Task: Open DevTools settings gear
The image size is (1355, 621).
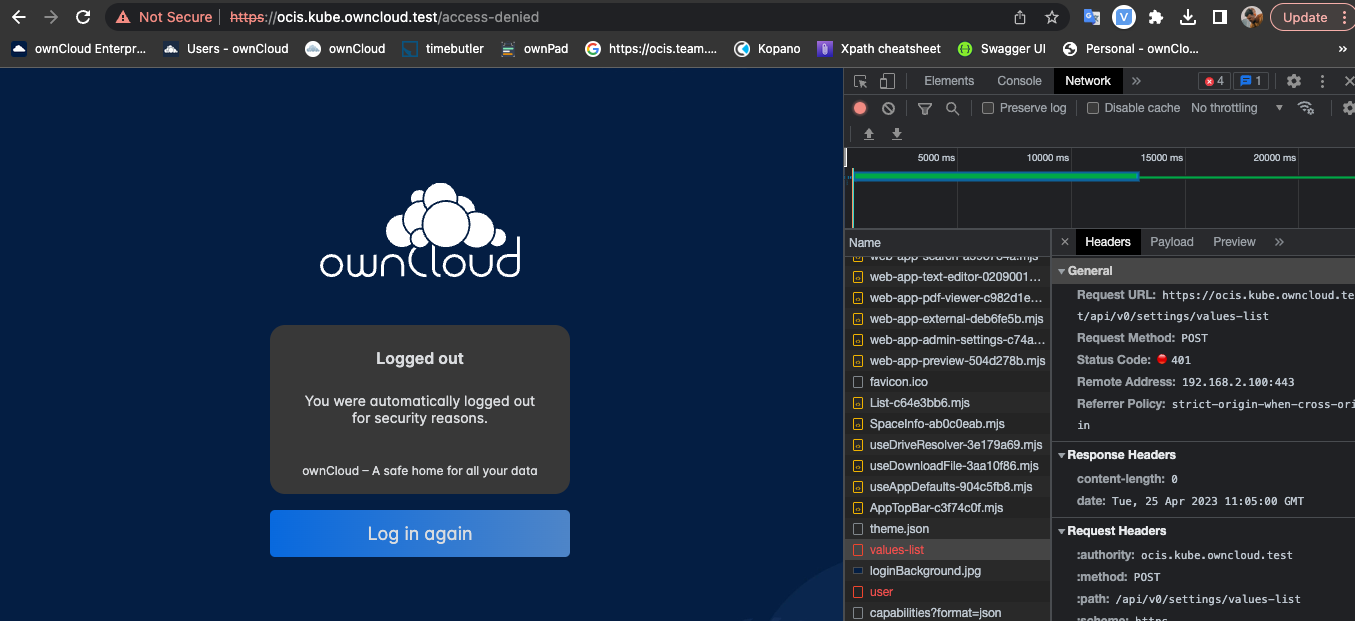Action: click(1294, 81)
